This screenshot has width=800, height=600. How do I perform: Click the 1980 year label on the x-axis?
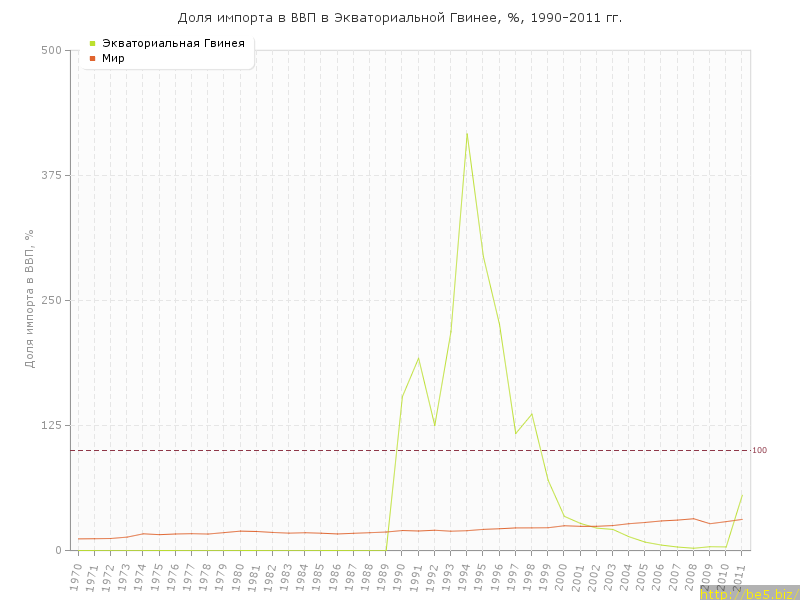click(239, 576)
